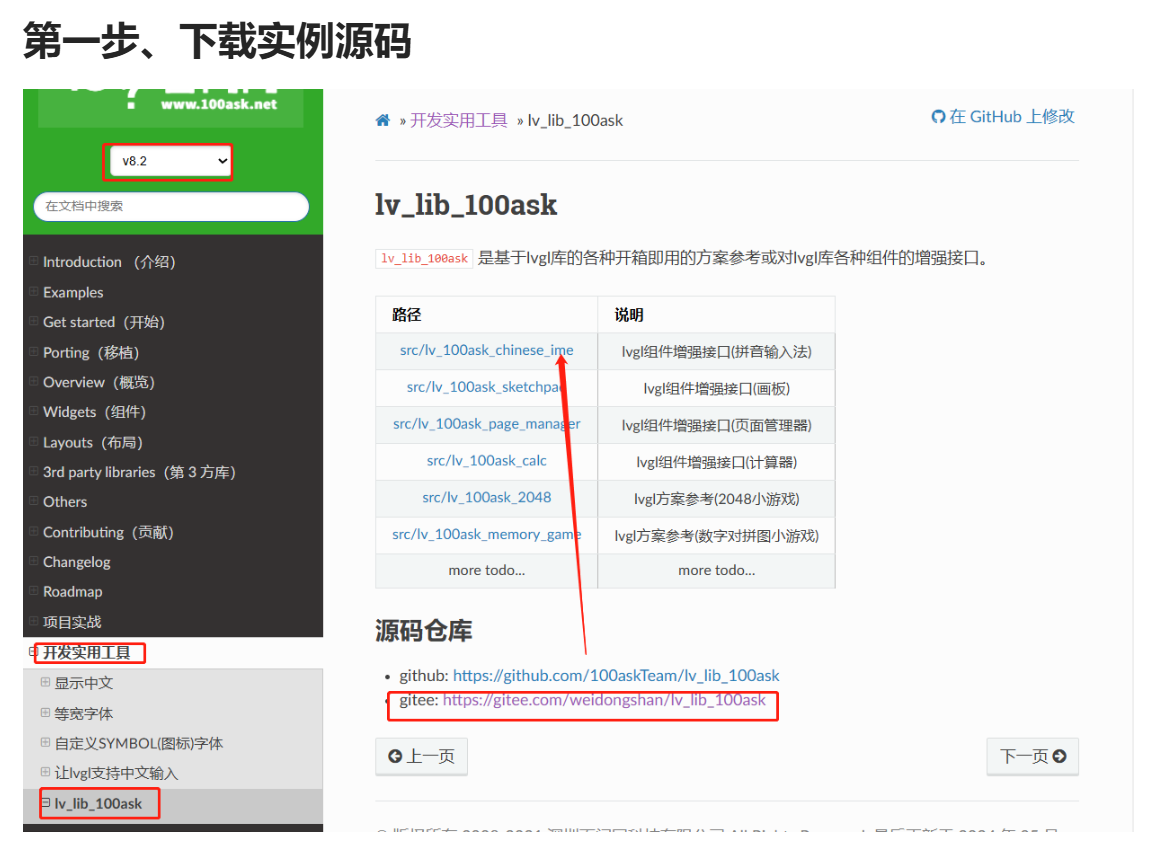1154x861 pixels.
Task: Open src/lv_100ask_2048 link
Action: [x=486, y=497]
